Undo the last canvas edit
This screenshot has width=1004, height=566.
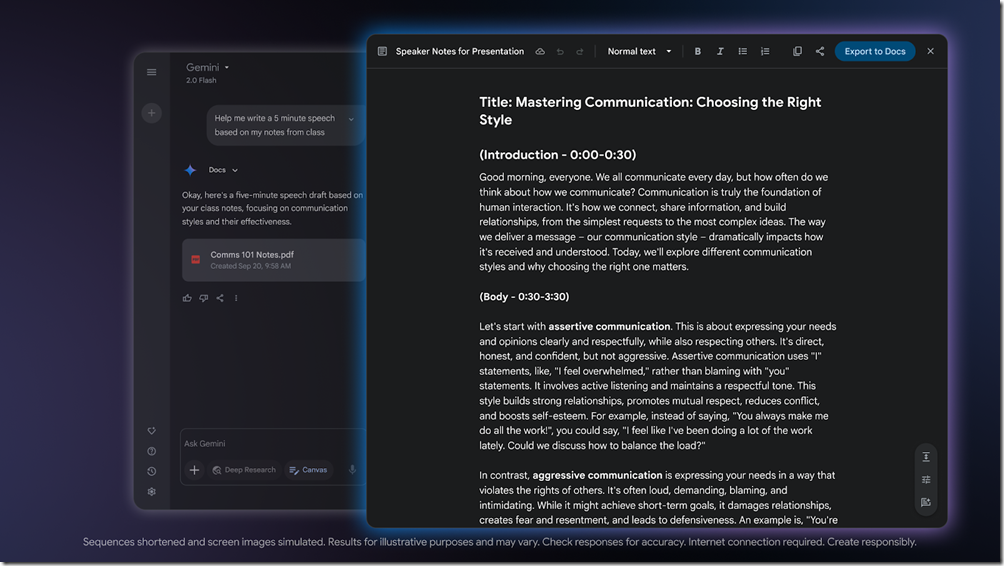560,51
